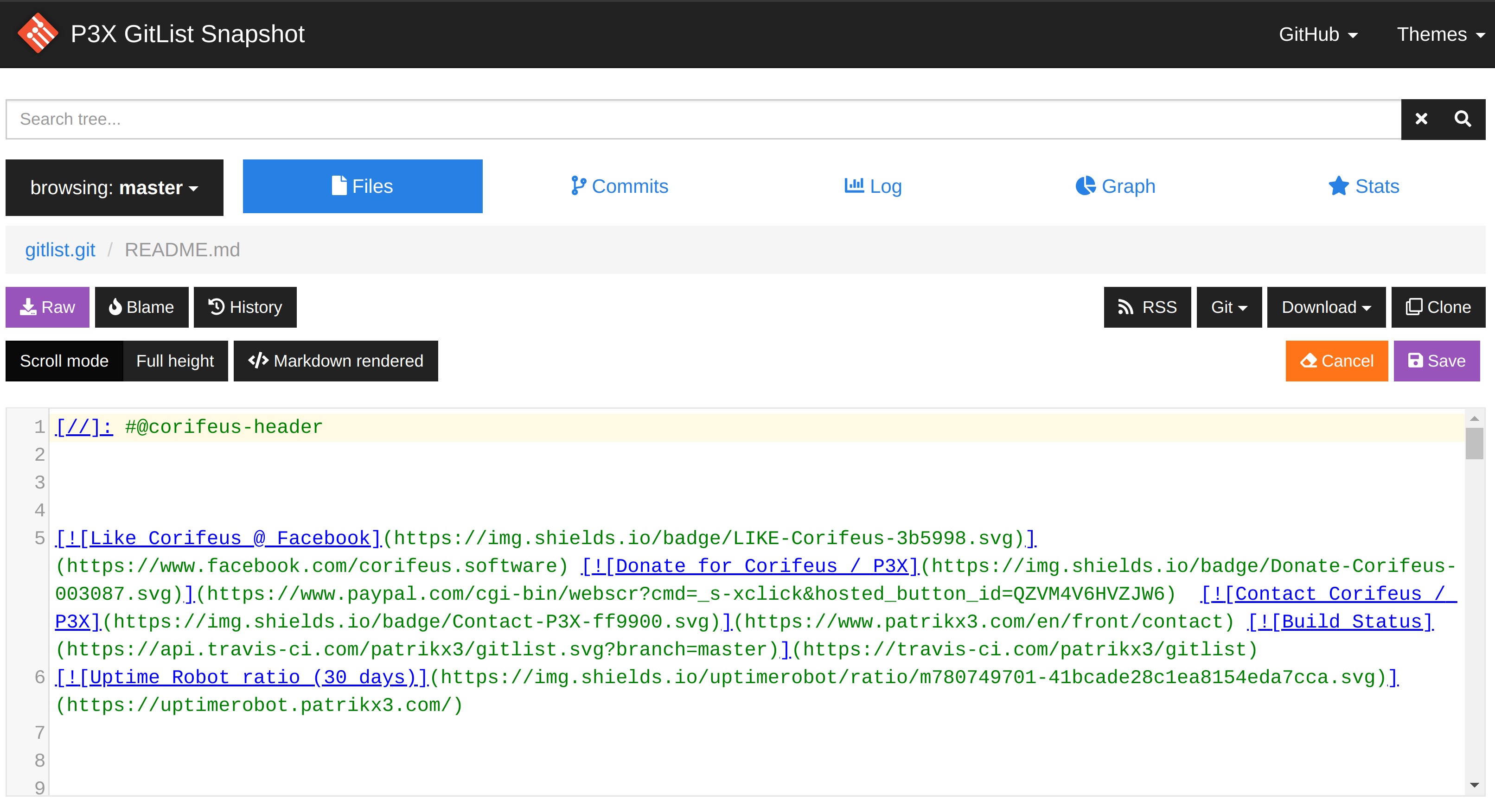Viewport: 1495px width, 812px height.
Task: Click the P3X GitList Snapshot title
Action: coord(187,34)
